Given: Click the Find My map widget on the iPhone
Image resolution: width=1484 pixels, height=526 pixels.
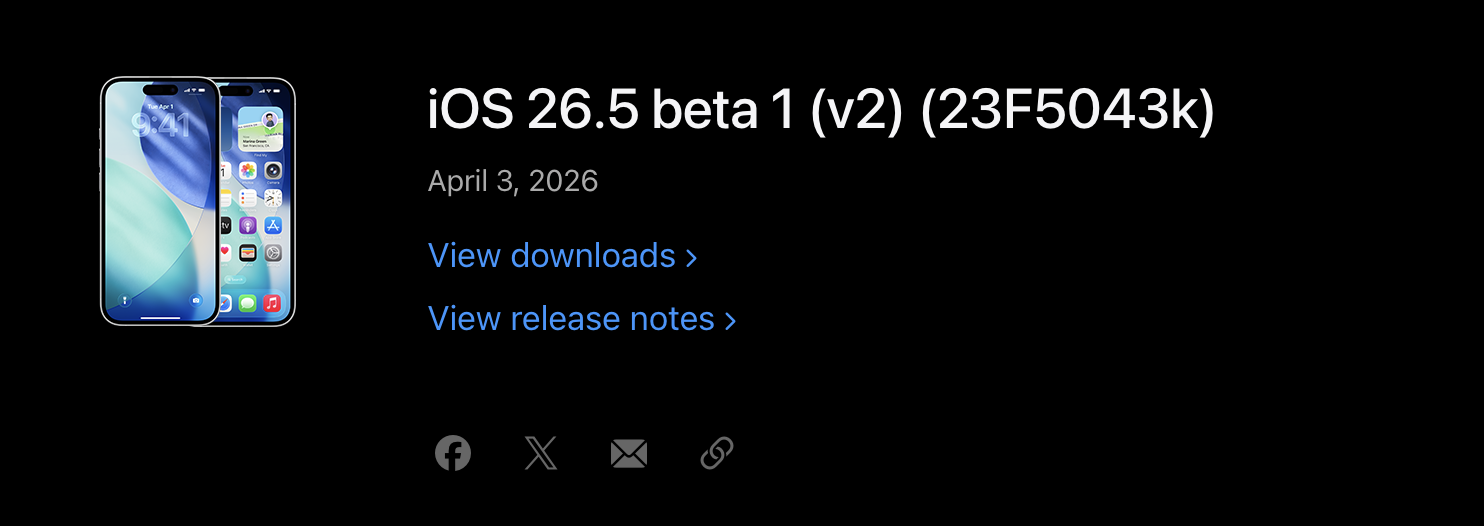Looking at the screenshot, I should (260, 131).
